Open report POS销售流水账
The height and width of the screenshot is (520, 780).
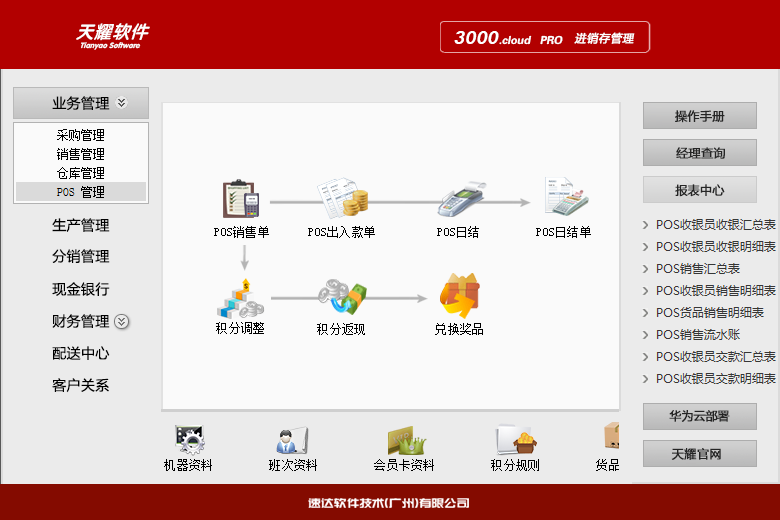click(x=697, y=334)
